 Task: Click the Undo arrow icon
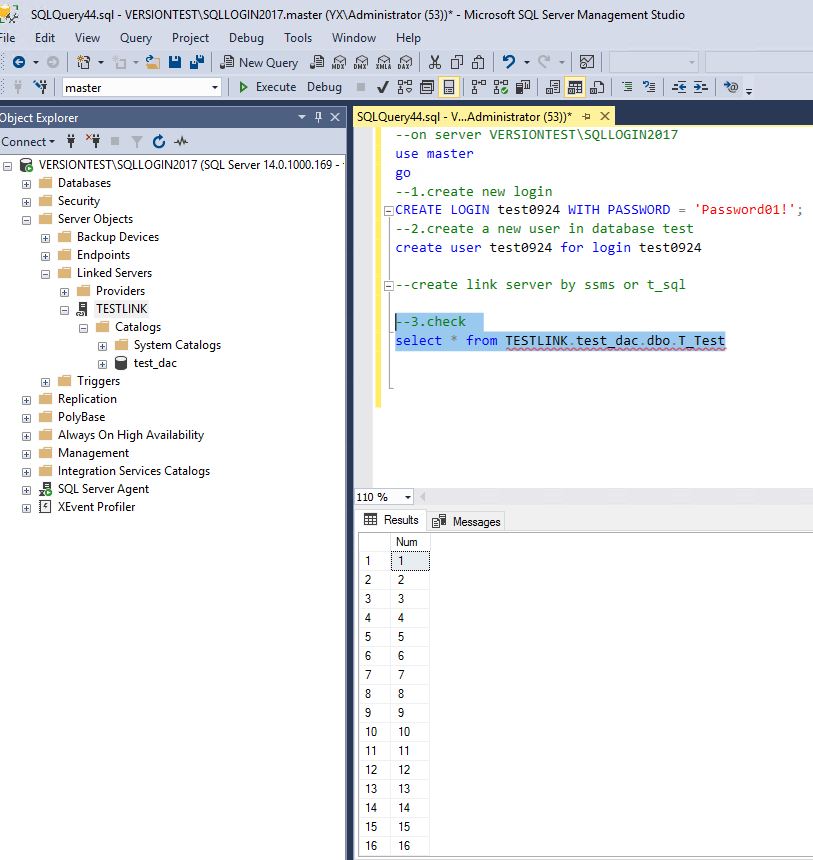coord(509,62)
